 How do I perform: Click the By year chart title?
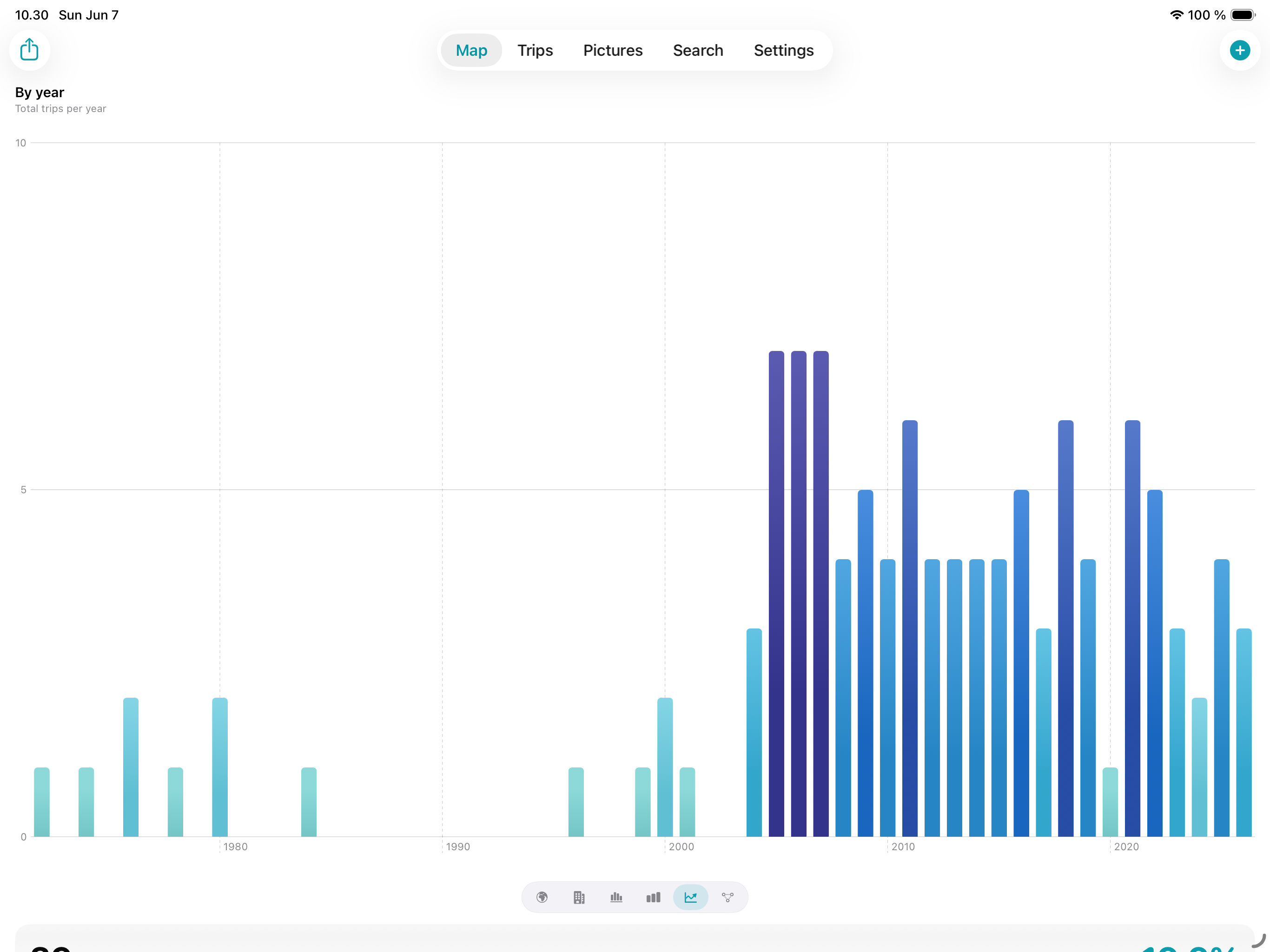pos(40,93)
